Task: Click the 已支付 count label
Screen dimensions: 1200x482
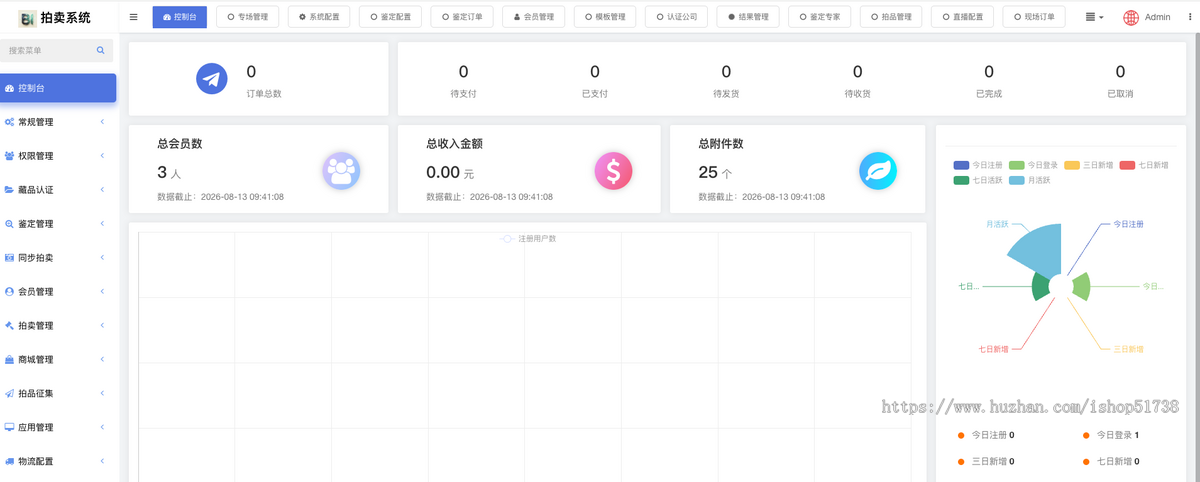Action: pyautogui.click(x=595, y=94)
